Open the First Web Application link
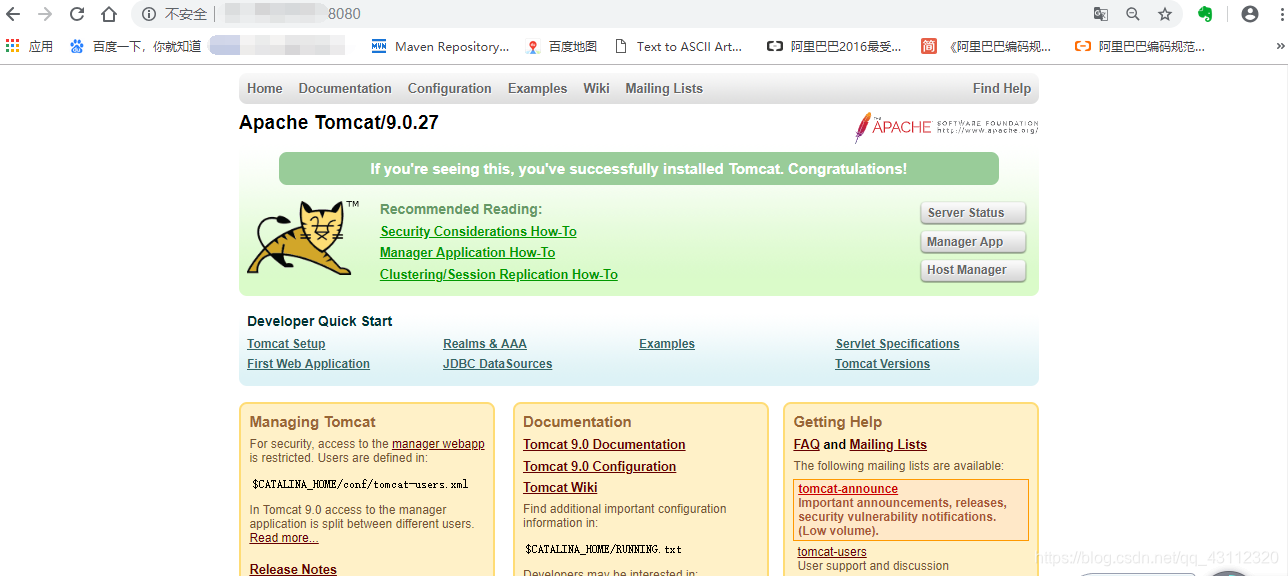 (x=308, y=364)
